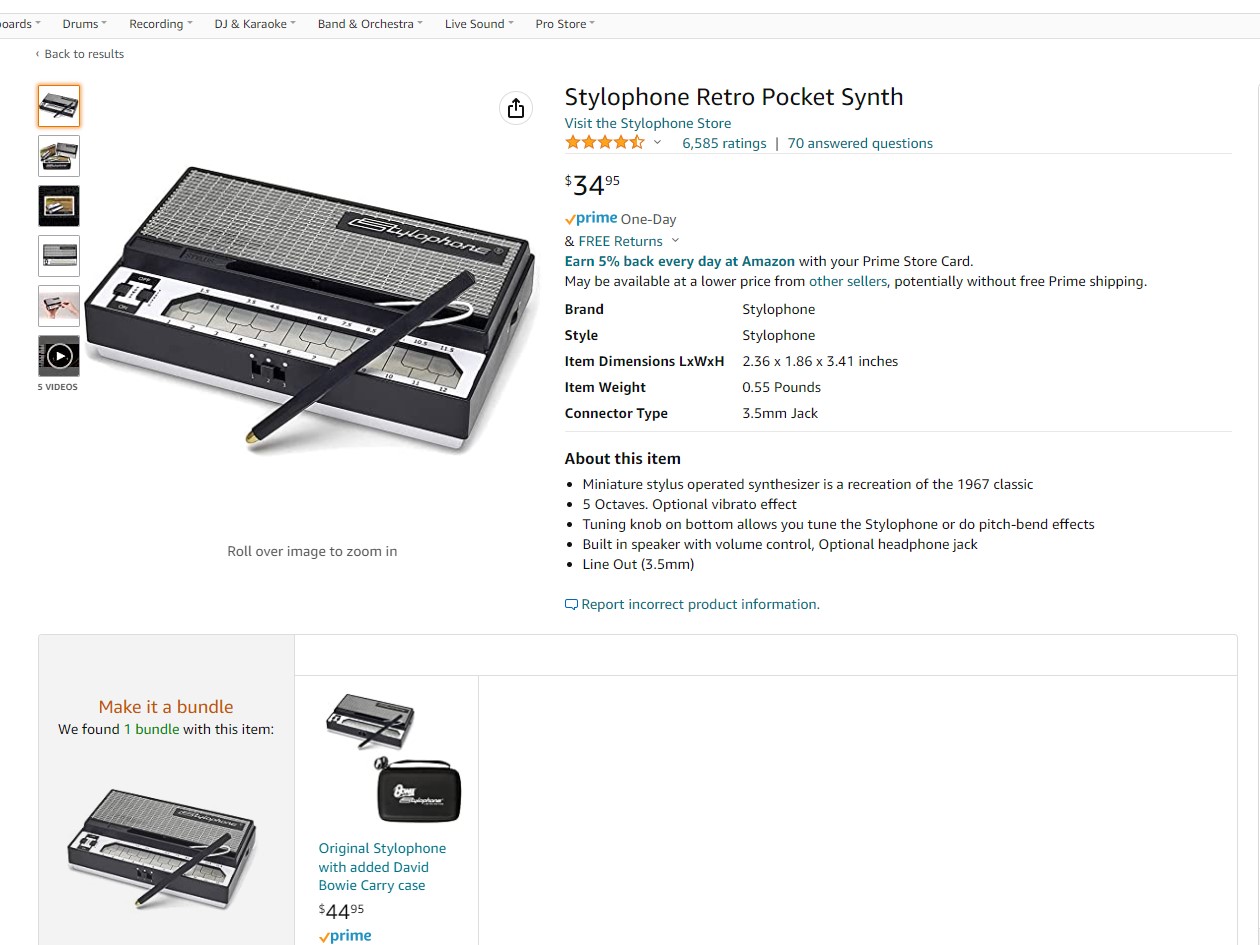Select the fifth thumbnail showing hands playing
Viewport: 1260px width, 945px height.
click(59, 306)
